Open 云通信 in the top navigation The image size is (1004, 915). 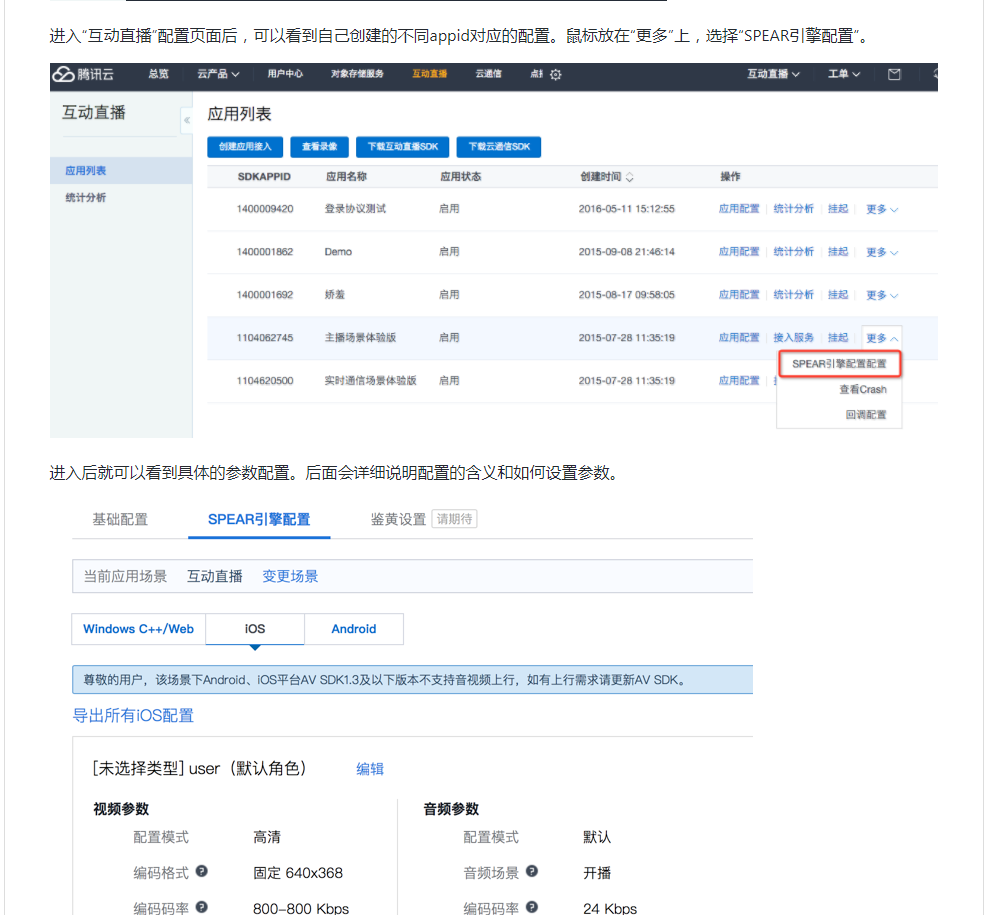[x=489, y=74]
